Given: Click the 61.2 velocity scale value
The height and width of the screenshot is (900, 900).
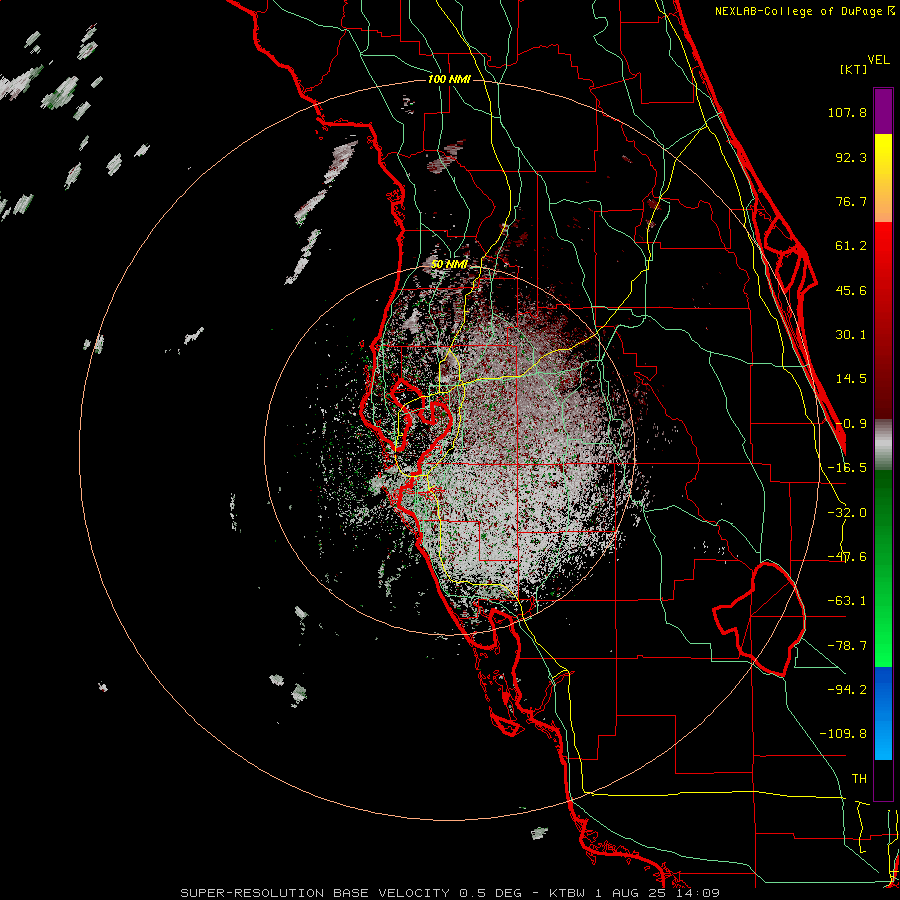Looking at the screenshot, I should point(851,246).
